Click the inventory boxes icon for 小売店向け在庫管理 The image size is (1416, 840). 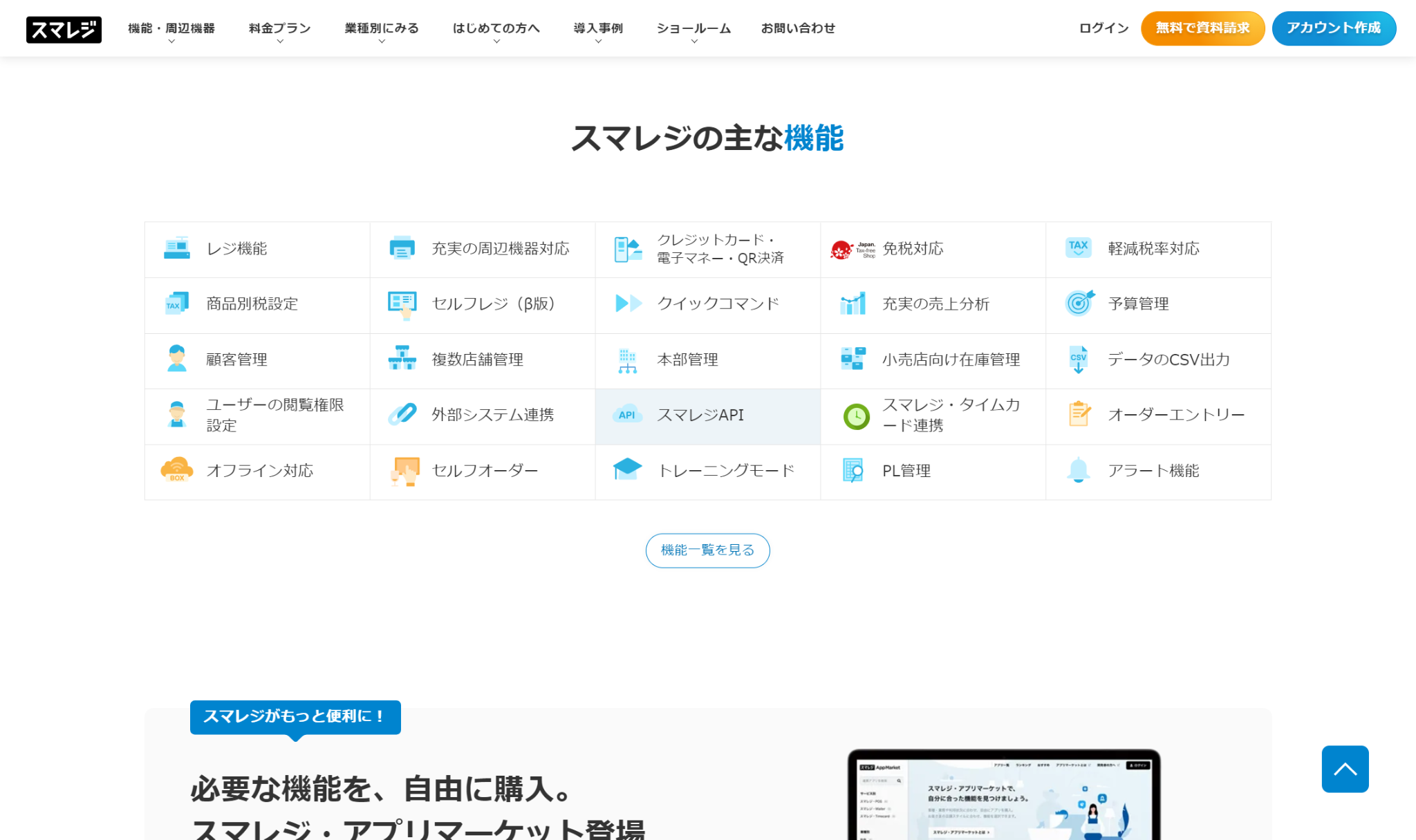pyautogui.click(x=853, y=359)
